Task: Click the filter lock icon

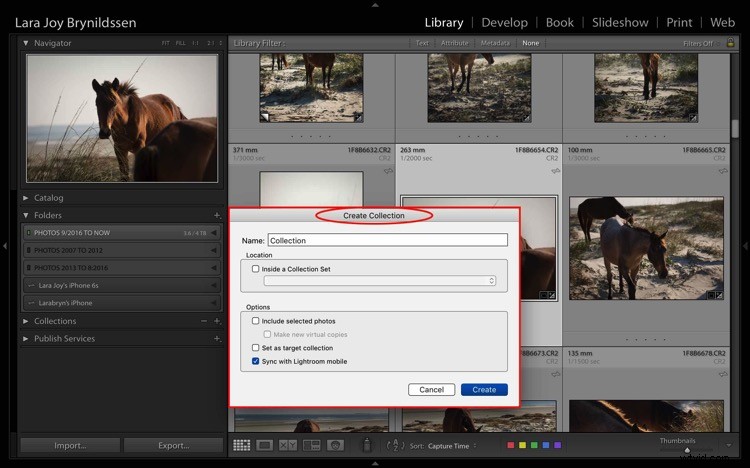Action: tap(730, 43)
